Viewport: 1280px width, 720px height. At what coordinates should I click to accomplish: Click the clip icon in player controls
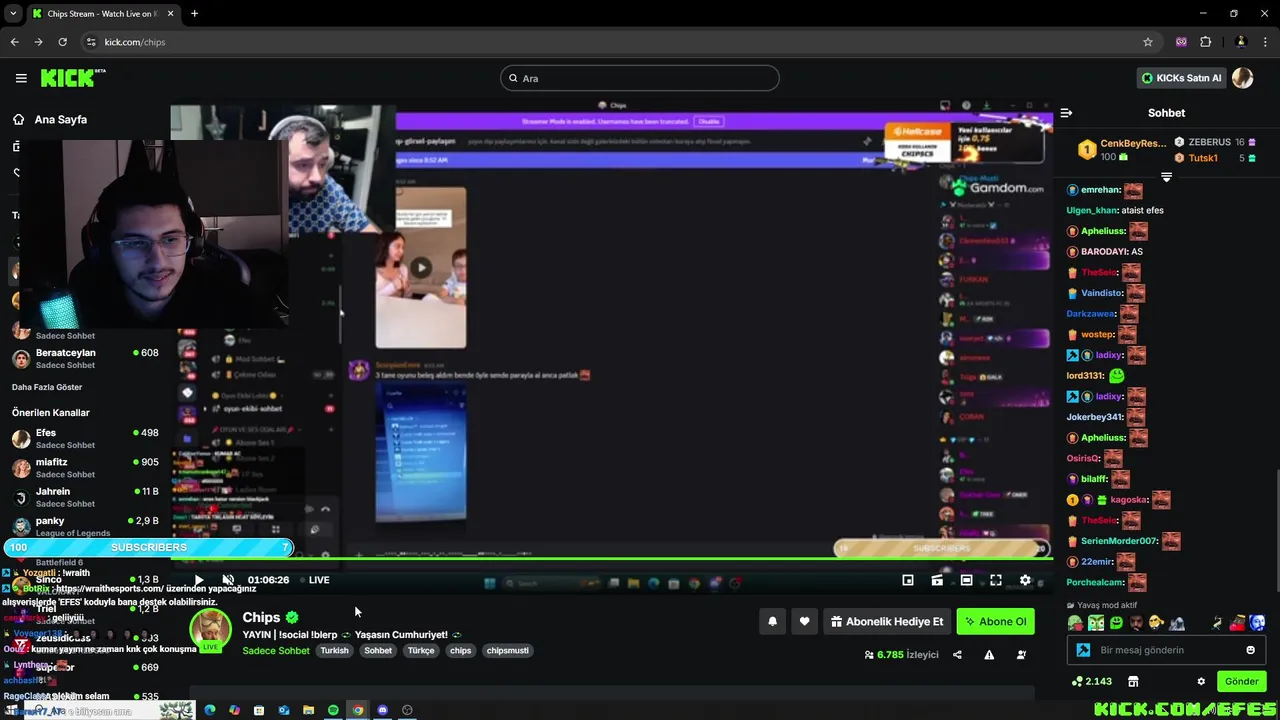[x=937, y=580]
